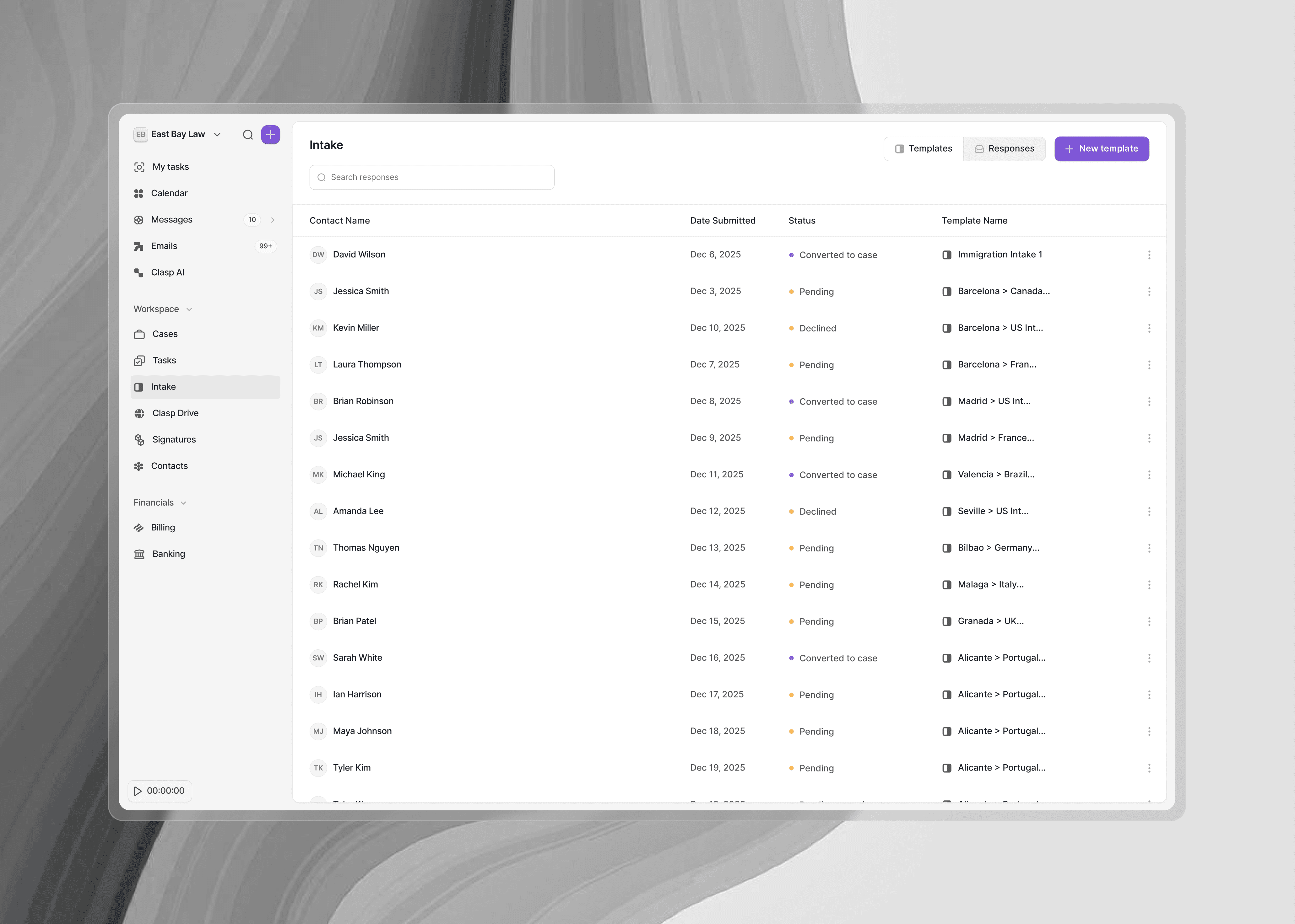
Task: Open Clasp AI from the sidebar
Action: [x=167, y=272]
